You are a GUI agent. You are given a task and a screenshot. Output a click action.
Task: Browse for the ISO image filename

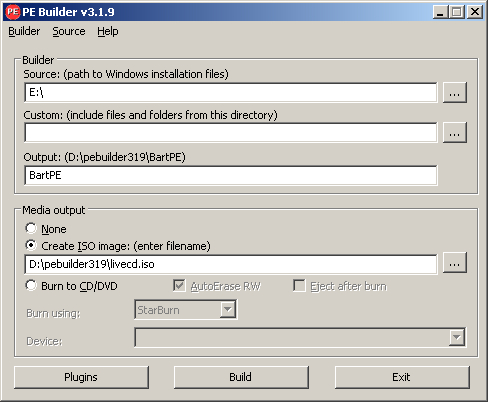(x=455, y=263)
